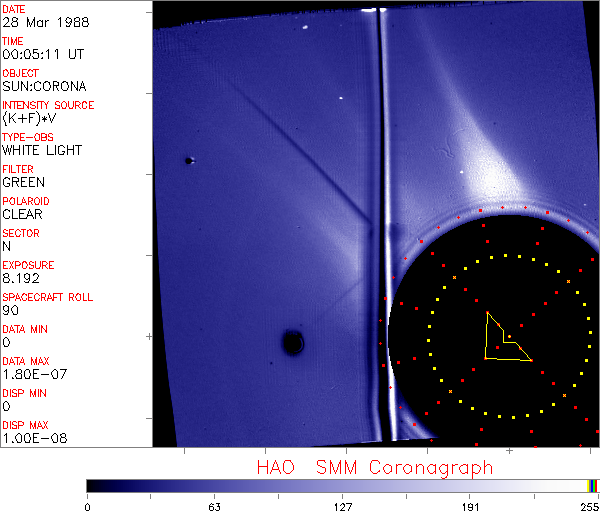
Task: Select the WHITE LIGHT observation type
Action: coord(42,150)
